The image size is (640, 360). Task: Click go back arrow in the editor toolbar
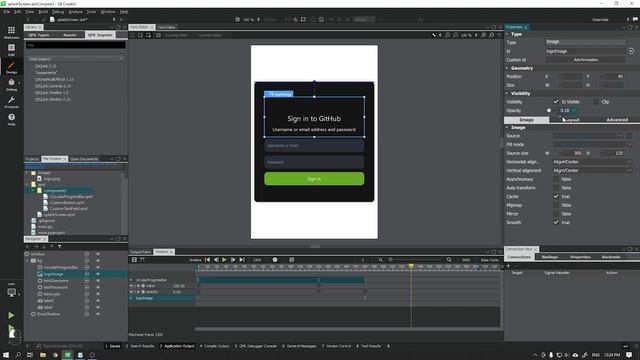coord(28,19)
